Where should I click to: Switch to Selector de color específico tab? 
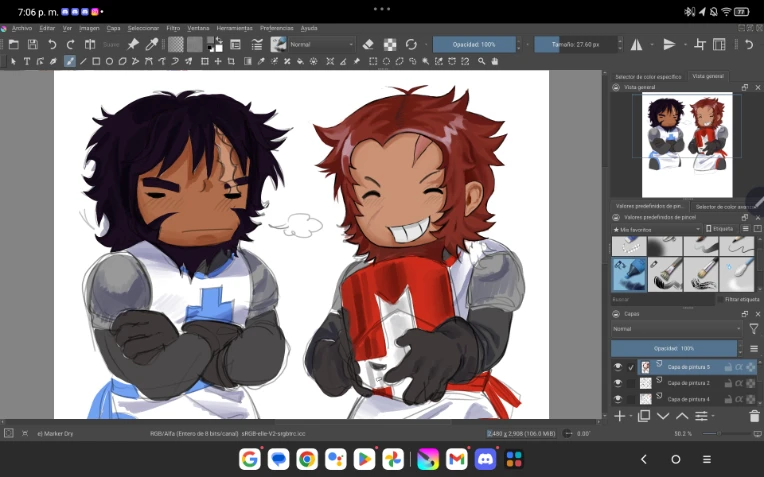coord(648,76)
